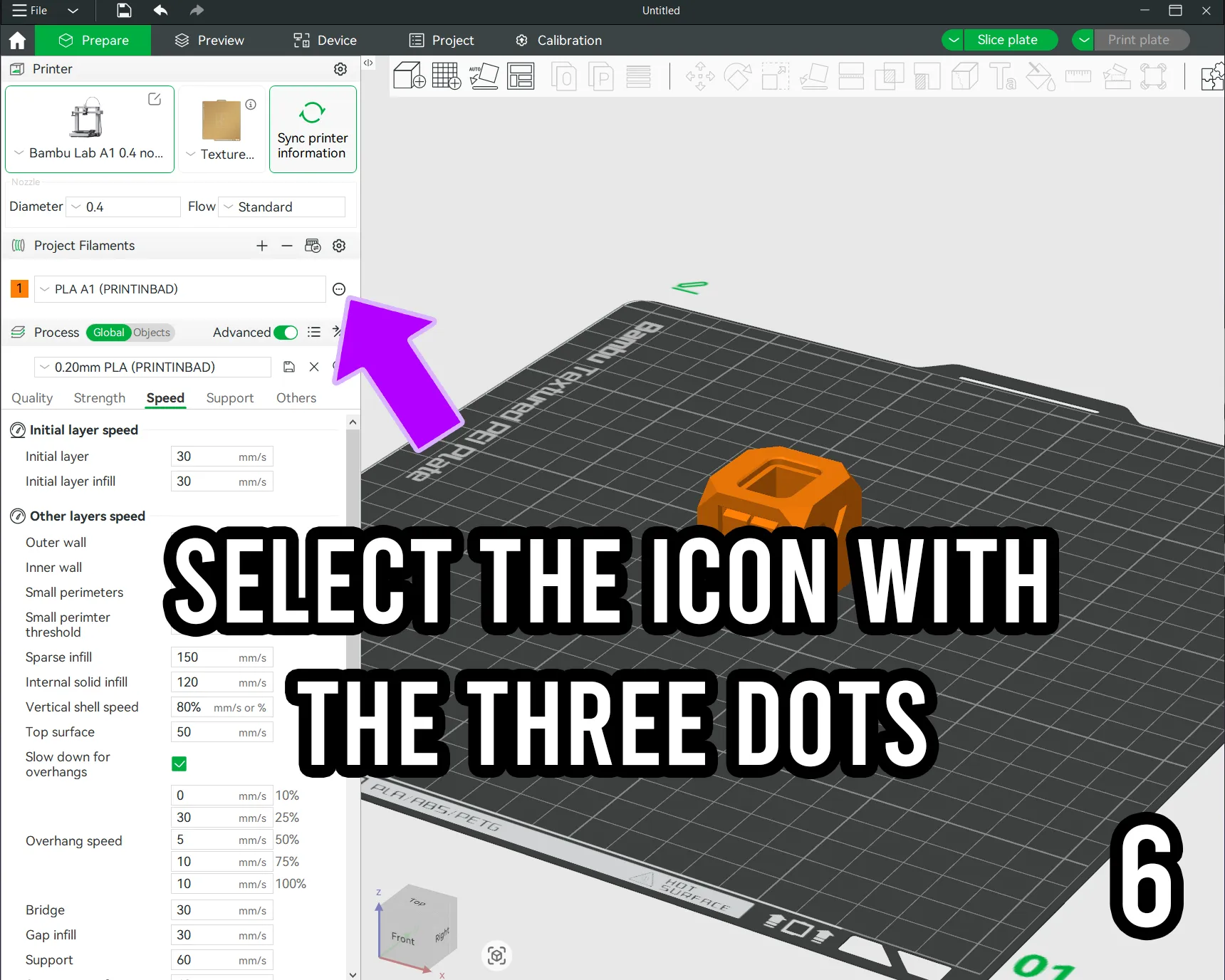The width and height of the screenshot is (1225, 980).
Task: Toggle the Advanced mode switch
Action: (286, 333)
